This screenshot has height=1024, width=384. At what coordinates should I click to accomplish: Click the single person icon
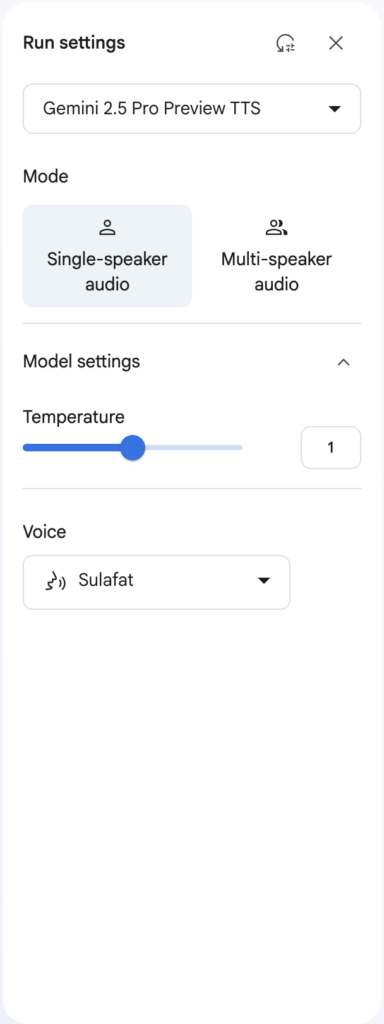107,228
